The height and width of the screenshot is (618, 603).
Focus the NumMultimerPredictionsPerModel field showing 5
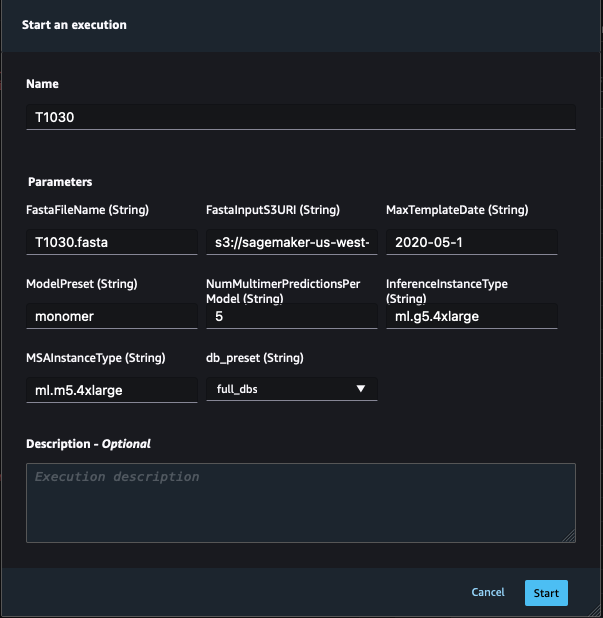[292, 316]
